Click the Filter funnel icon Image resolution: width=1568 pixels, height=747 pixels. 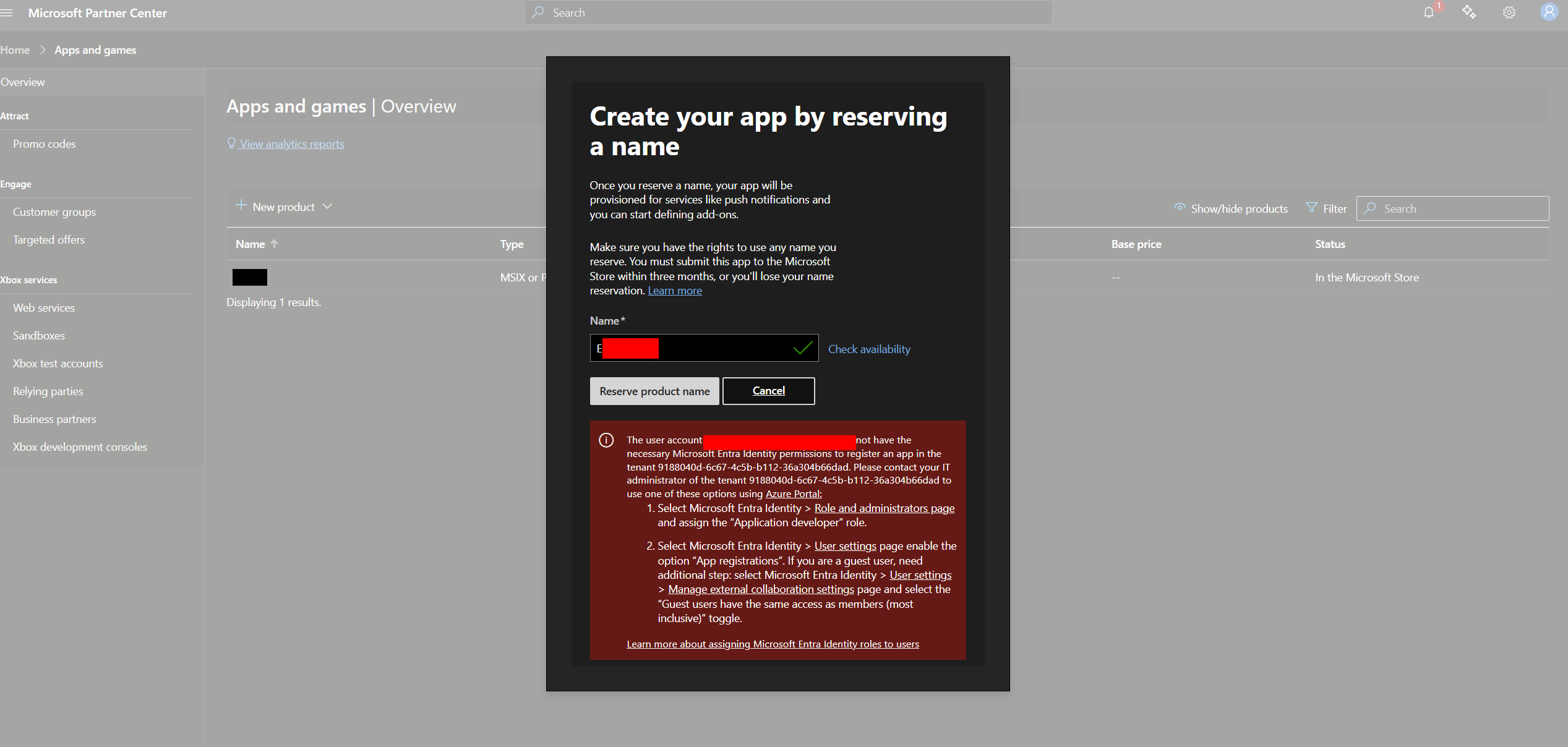pos(1311,208)
